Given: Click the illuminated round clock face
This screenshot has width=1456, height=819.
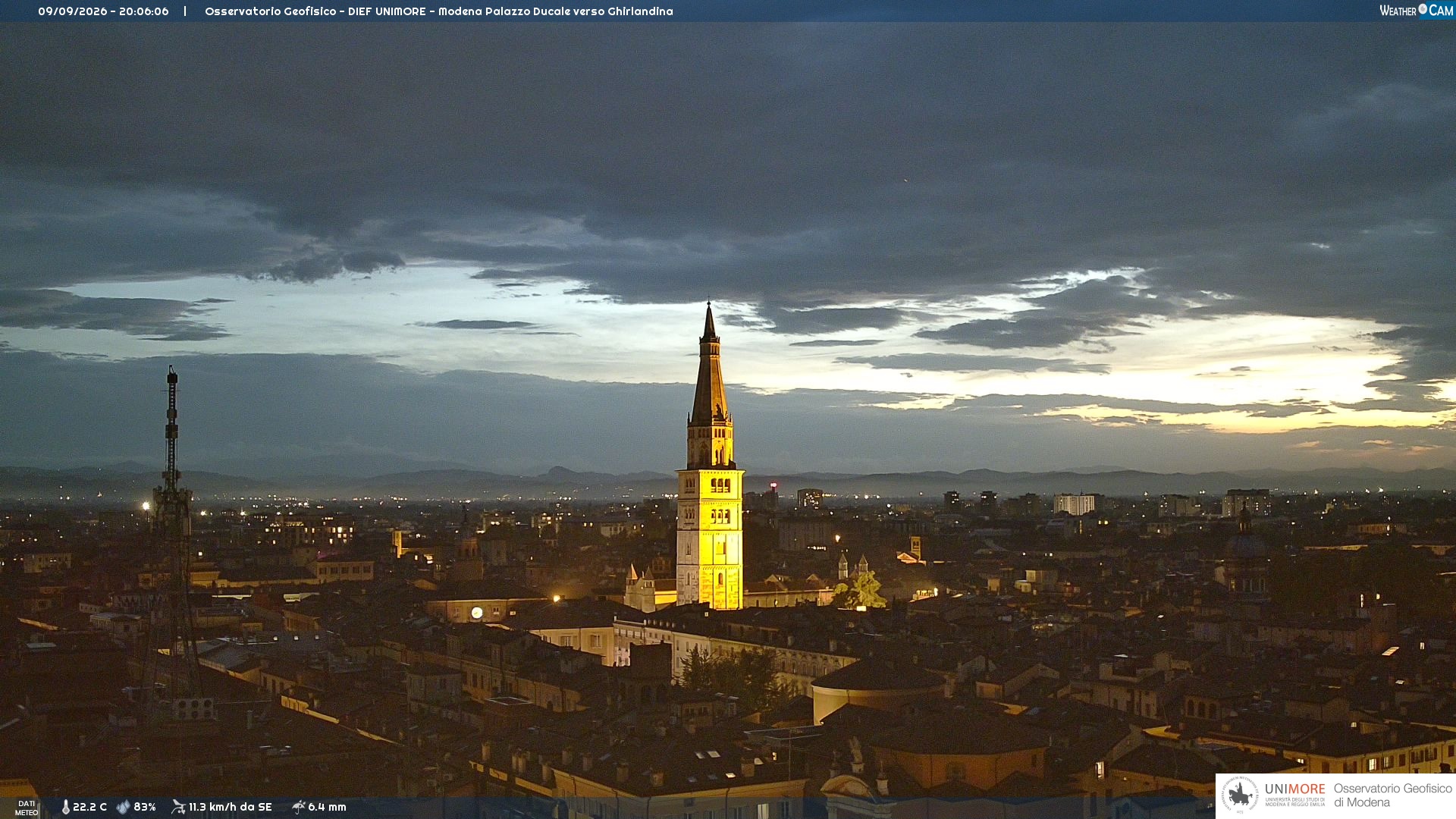Looking at the screenshot, I should tap(477, 613).
